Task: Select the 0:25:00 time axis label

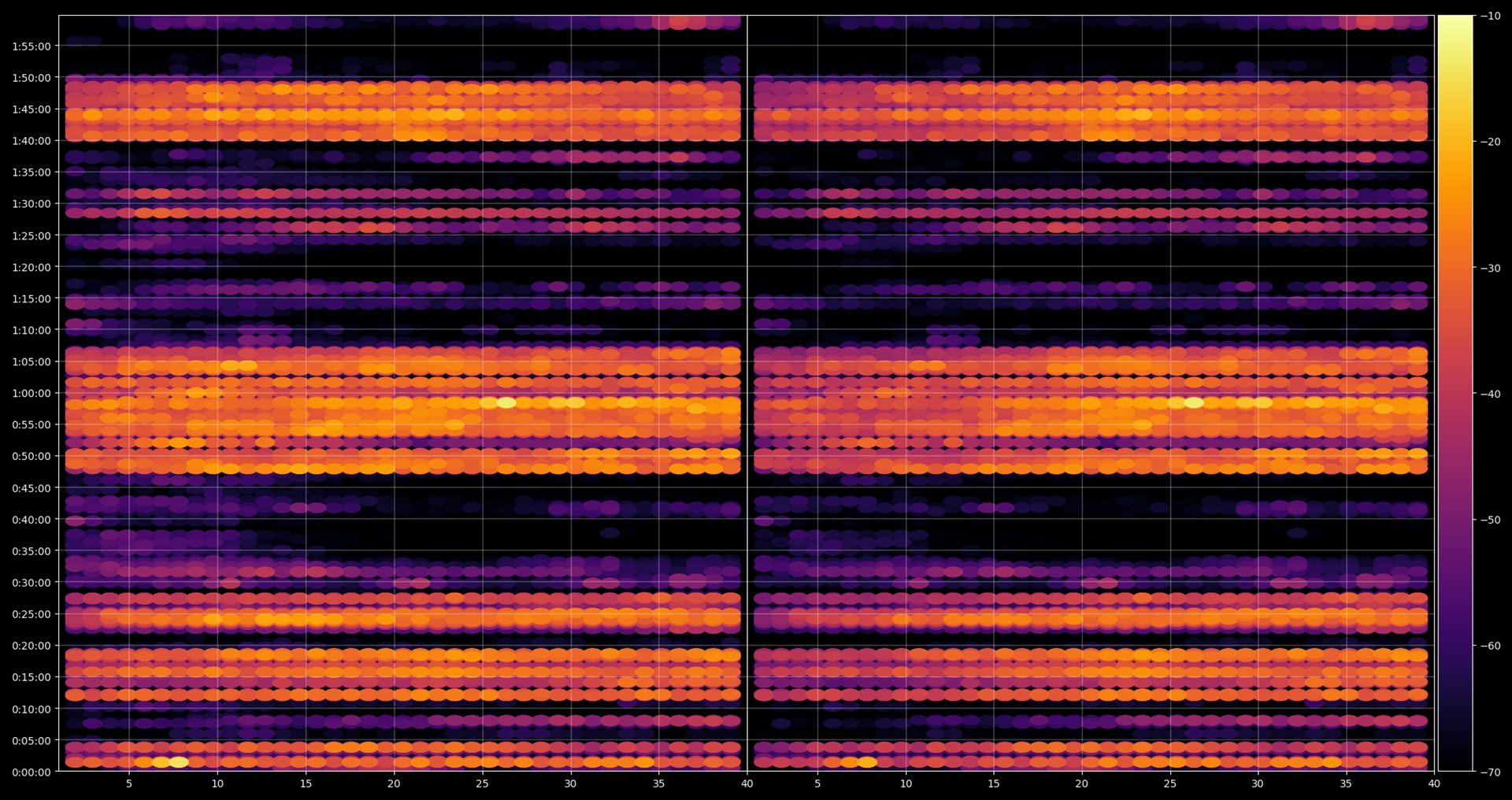Action: click(31, 614)
